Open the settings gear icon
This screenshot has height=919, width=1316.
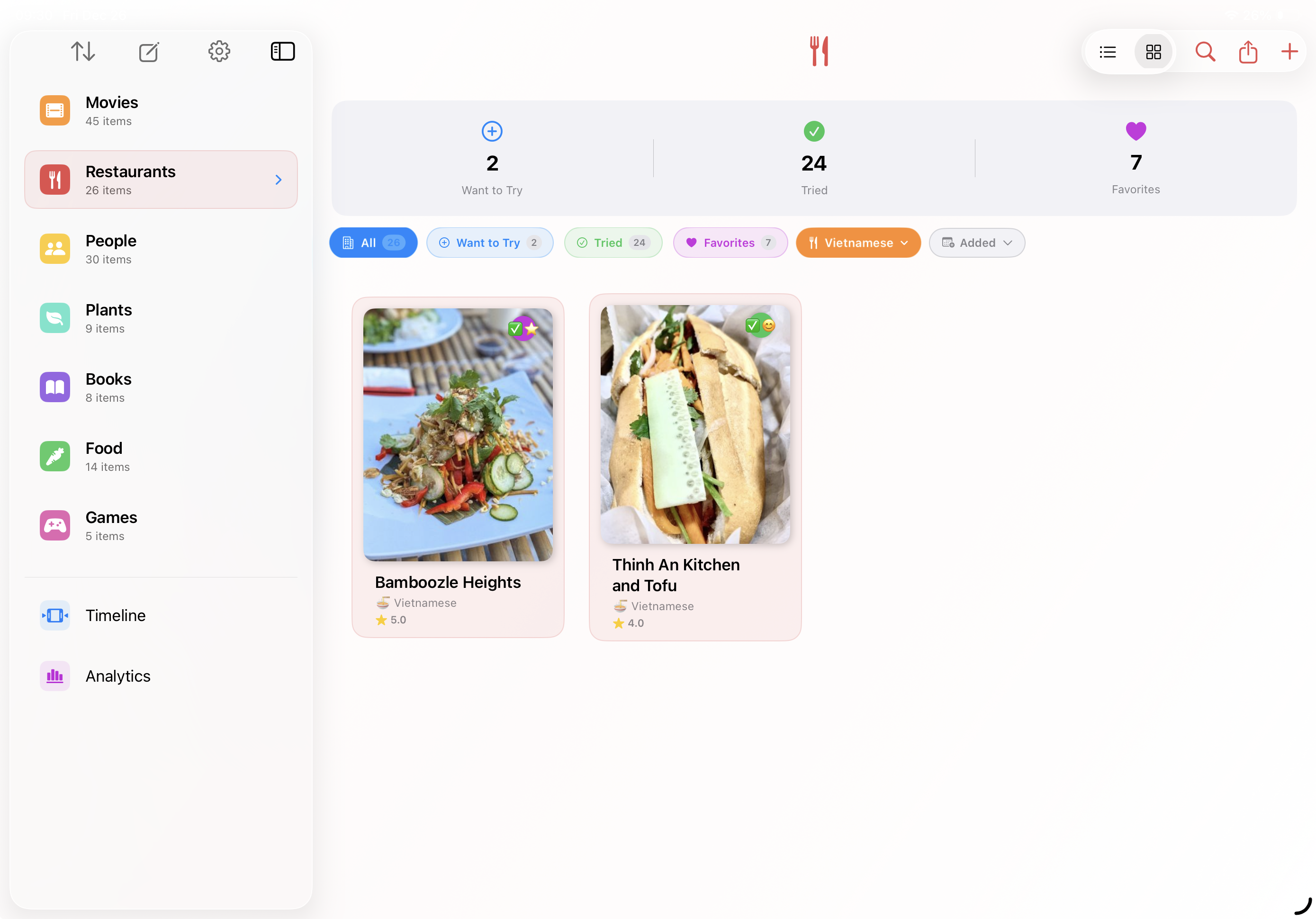pos(219,51)
